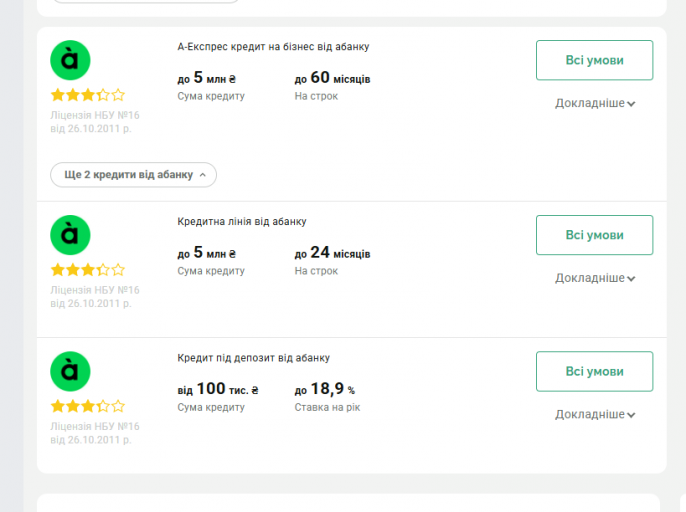
Task: Open 'Кредитна лінія від абанку' title
Action: 242,221
